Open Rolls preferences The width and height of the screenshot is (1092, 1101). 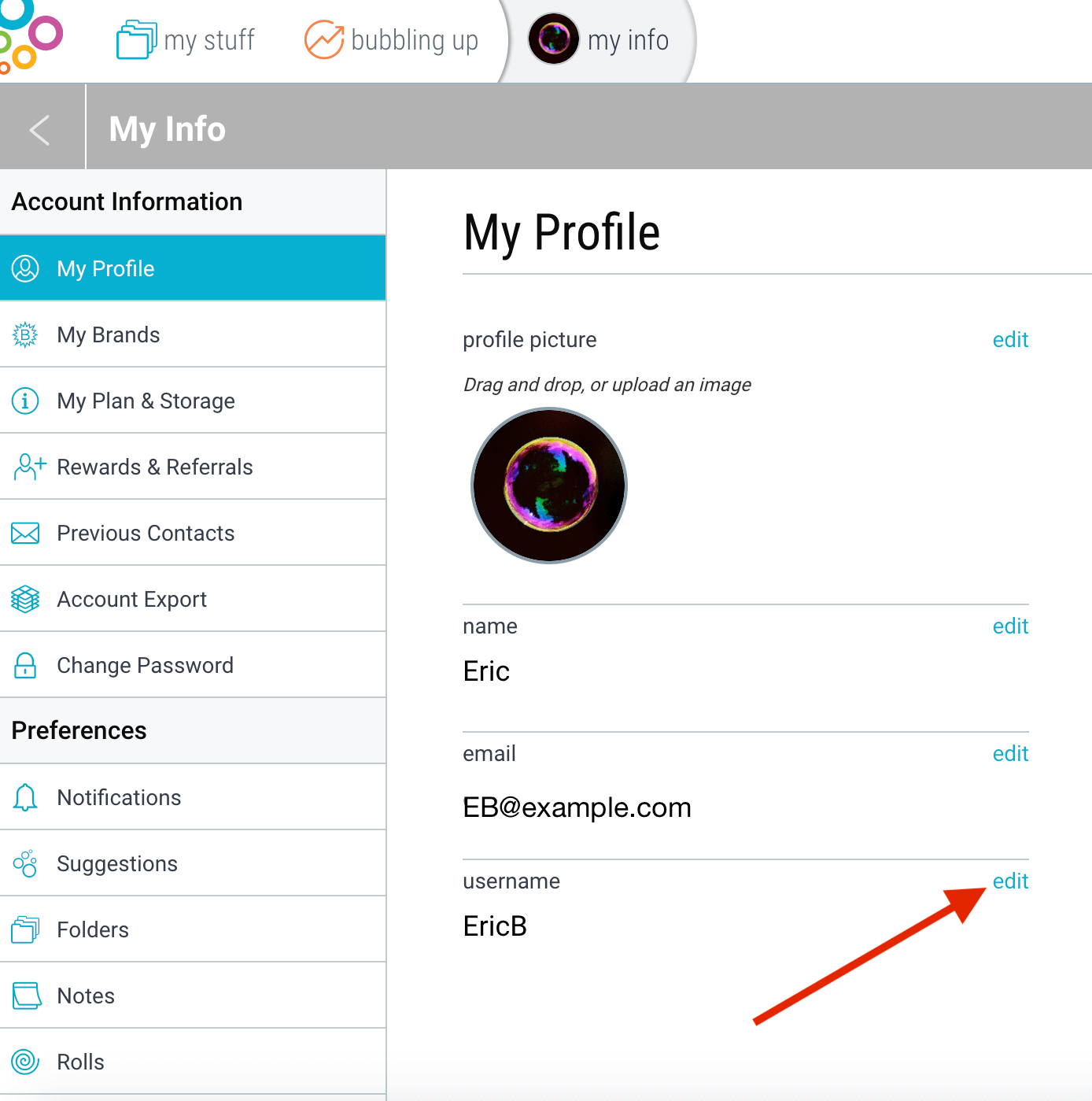193,1062
